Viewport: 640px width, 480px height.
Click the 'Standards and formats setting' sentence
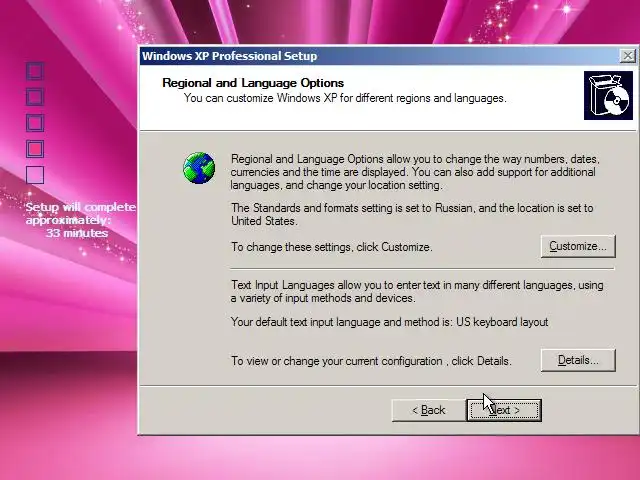412,214
